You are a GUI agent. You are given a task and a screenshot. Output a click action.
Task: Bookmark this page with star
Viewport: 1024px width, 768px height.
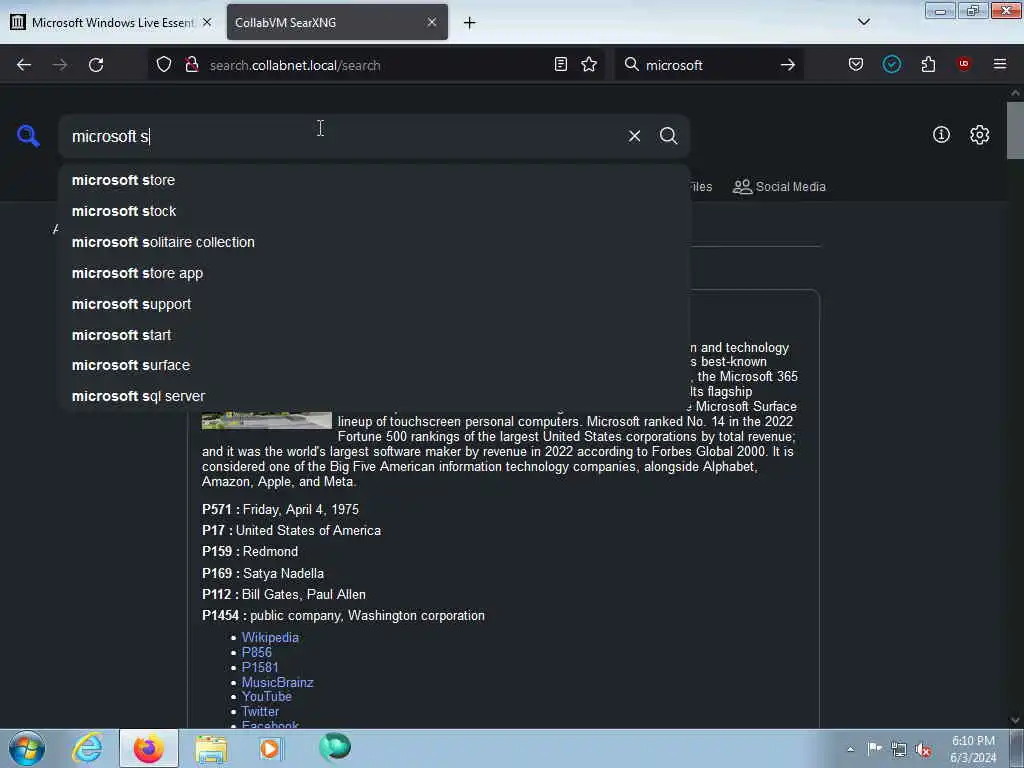(589, 65)
